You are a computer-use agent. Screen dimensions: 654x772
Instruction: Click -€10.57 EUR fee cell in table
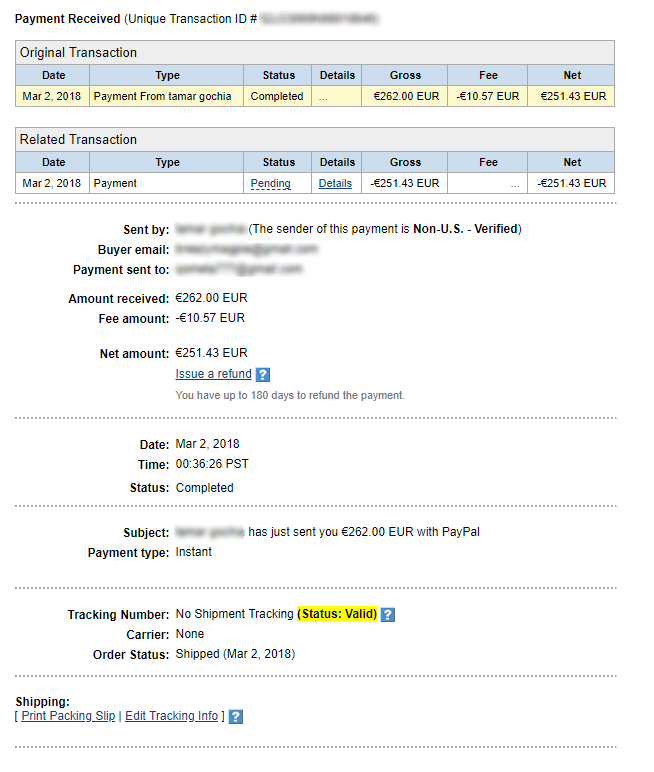click(x=488, y=96)
